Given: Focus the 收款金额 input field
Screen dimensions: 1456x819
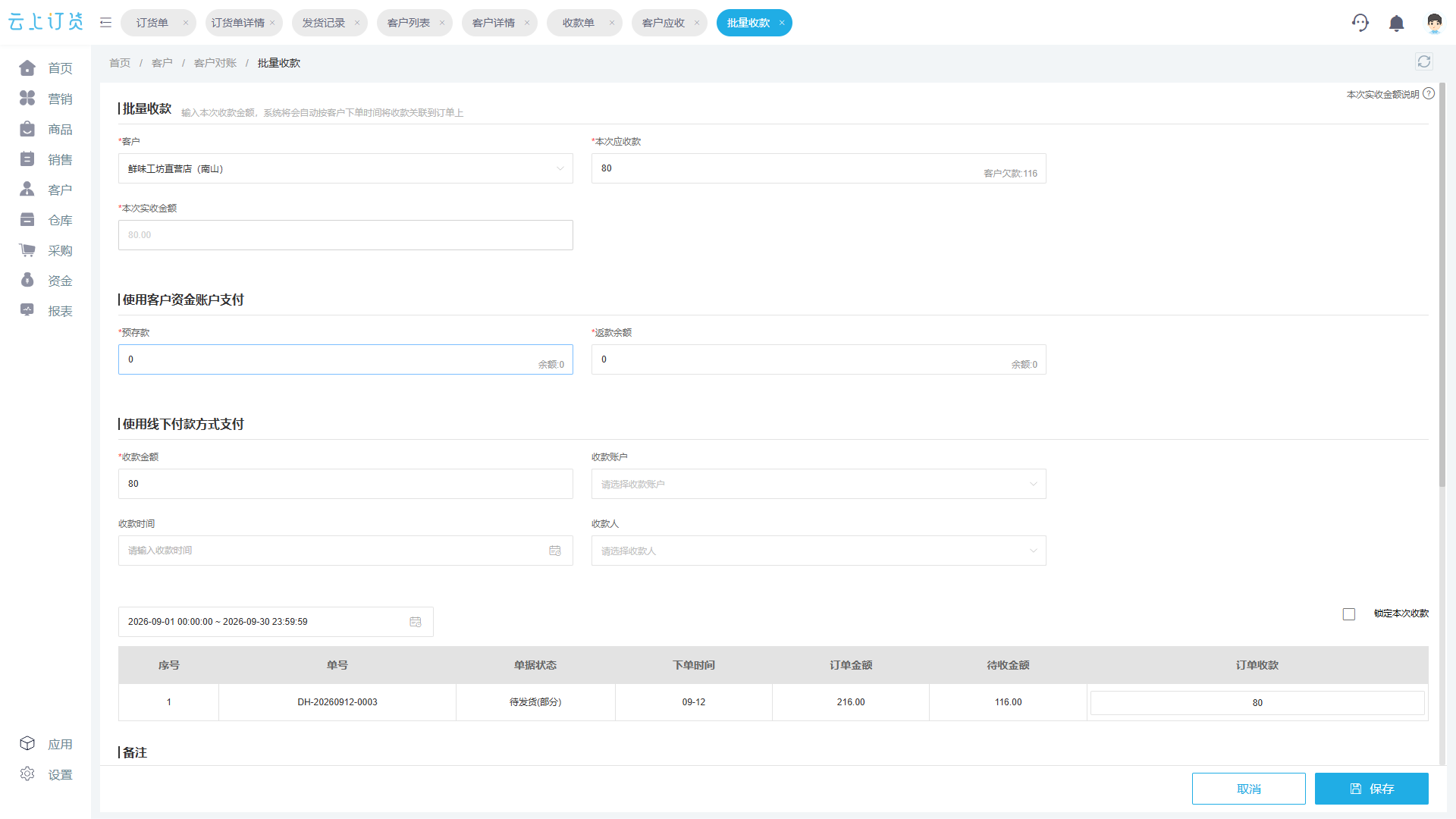Looking at the screenshot, I should (x=346, y=484).
